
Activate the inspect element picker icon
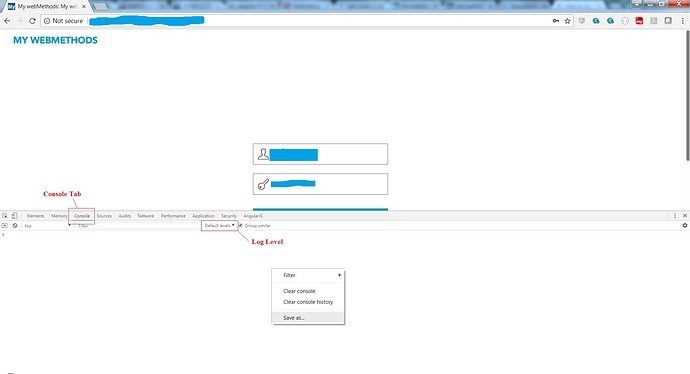click(5, 216)
